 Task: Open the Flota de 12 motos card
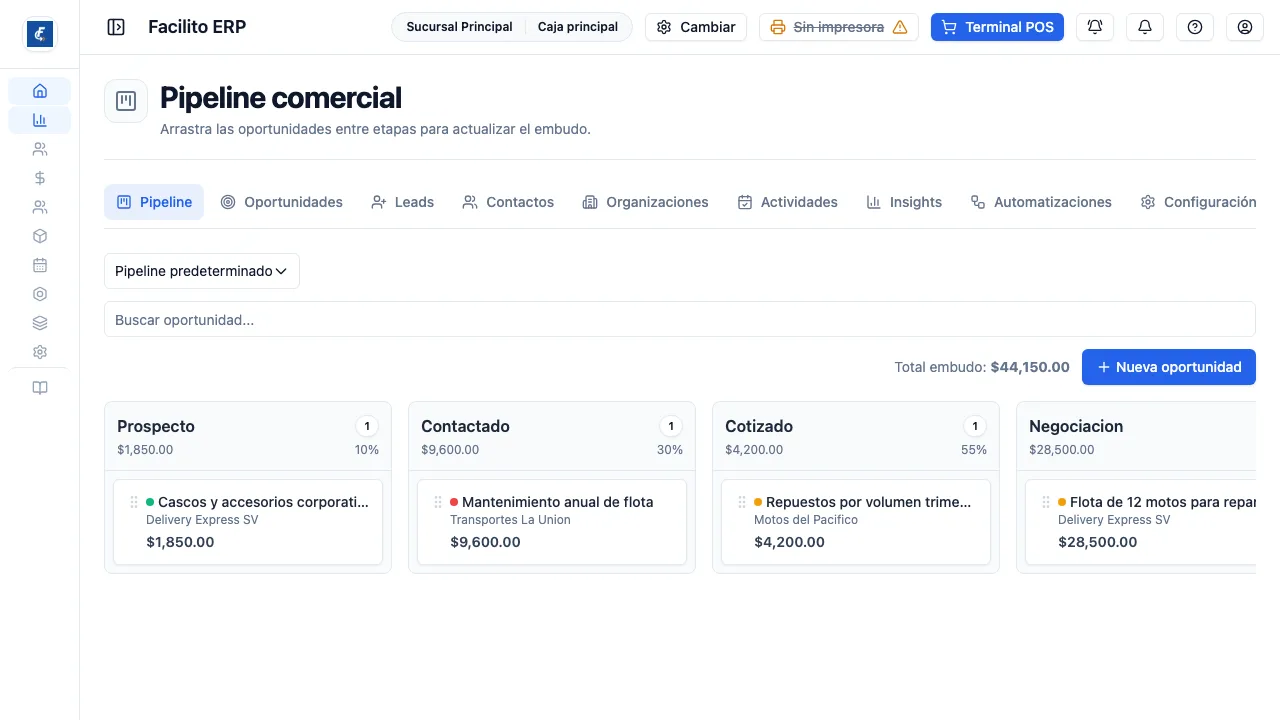click(x=1140, y=522)
